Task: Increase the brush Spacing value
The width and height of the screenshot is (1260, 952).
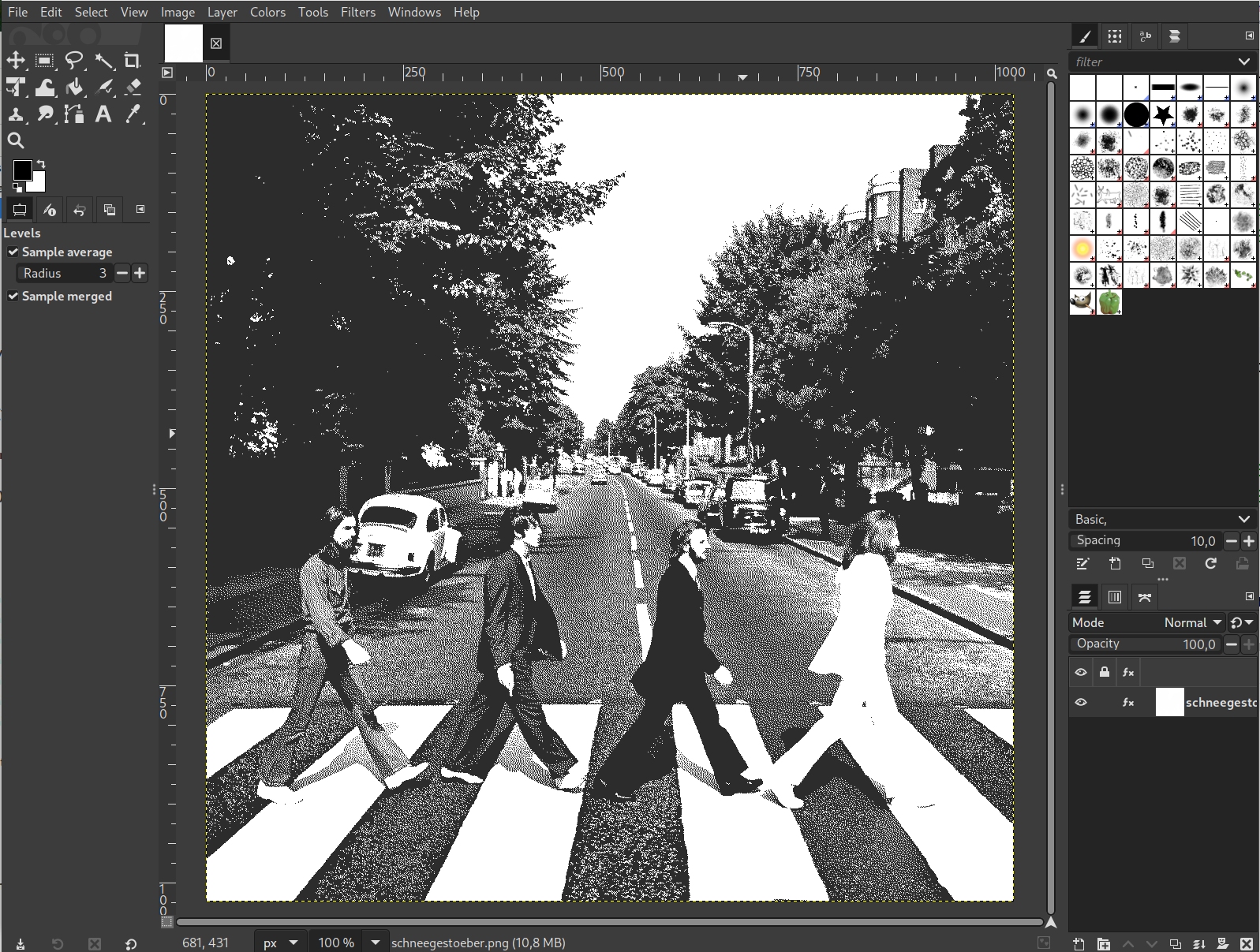Action: click(1249, 541)
